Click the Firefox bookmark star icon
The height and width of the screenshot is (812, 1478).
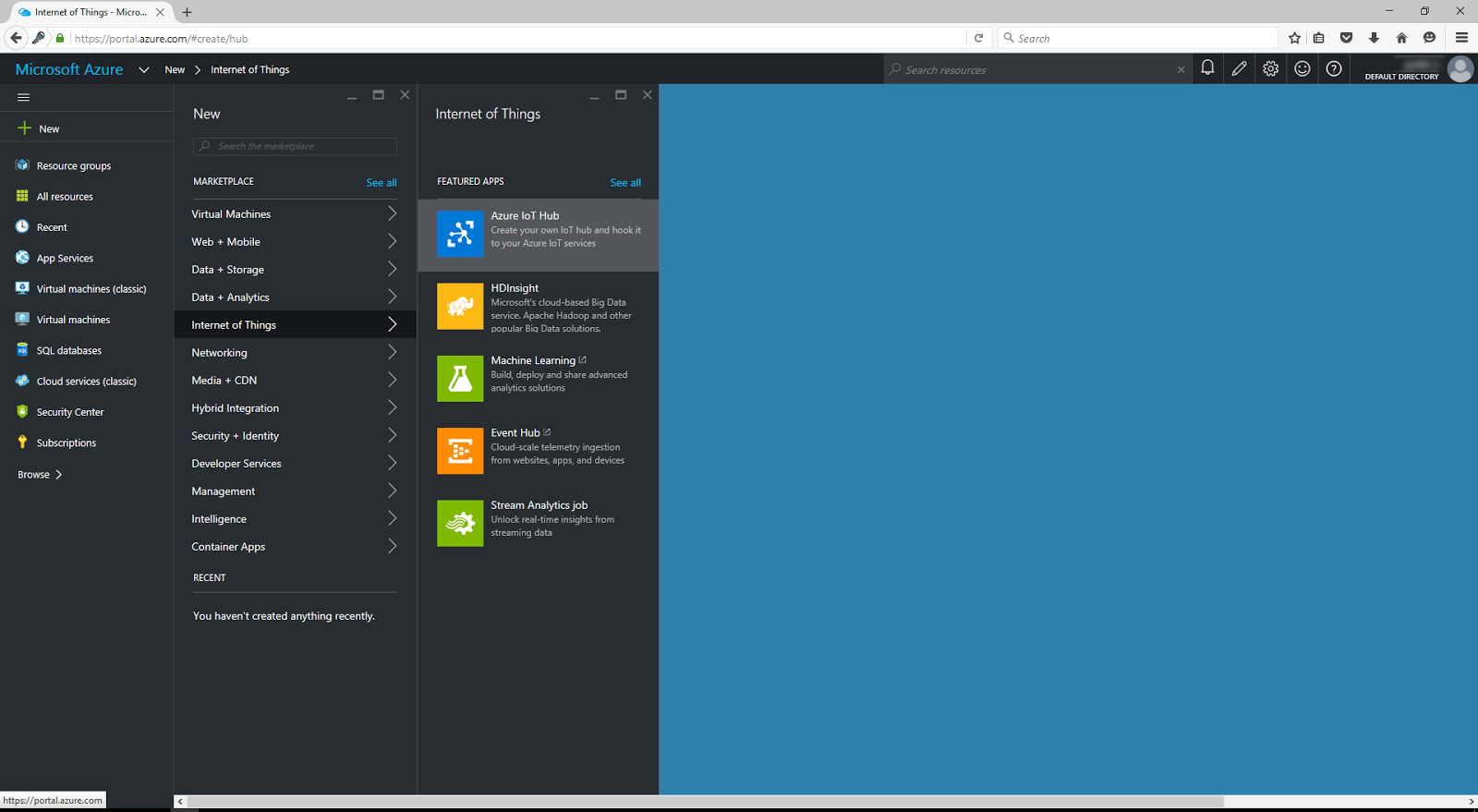[1294, 38]
